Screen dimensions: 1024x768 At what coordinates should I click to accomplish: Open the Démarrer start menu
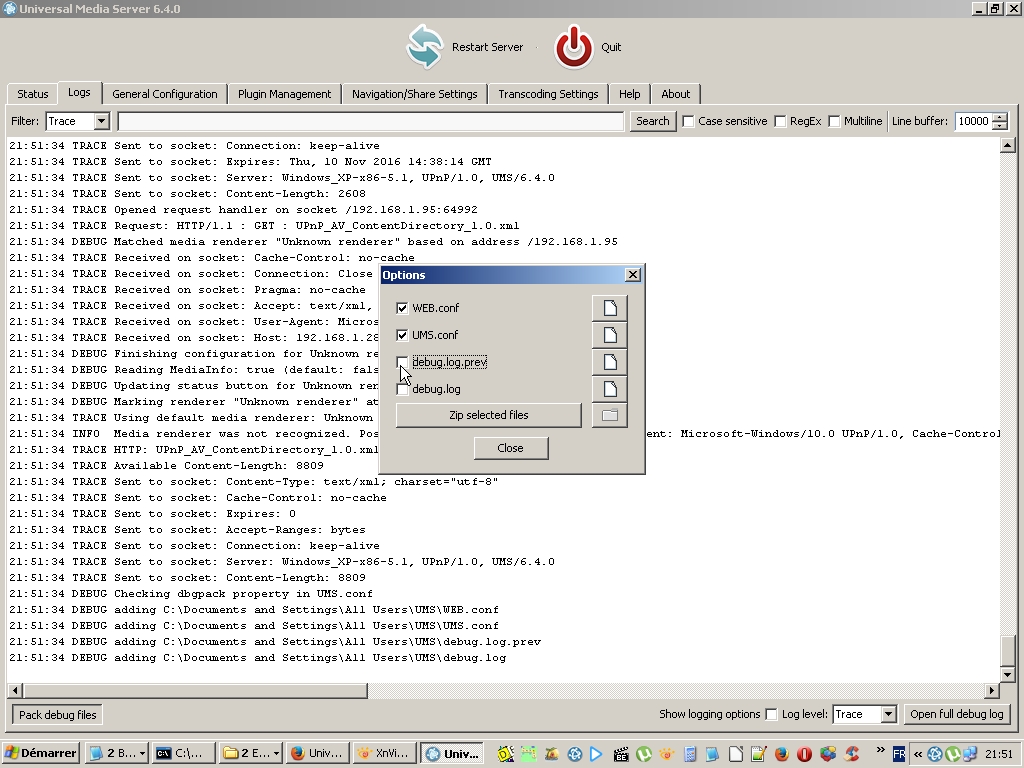coord(40,753)
